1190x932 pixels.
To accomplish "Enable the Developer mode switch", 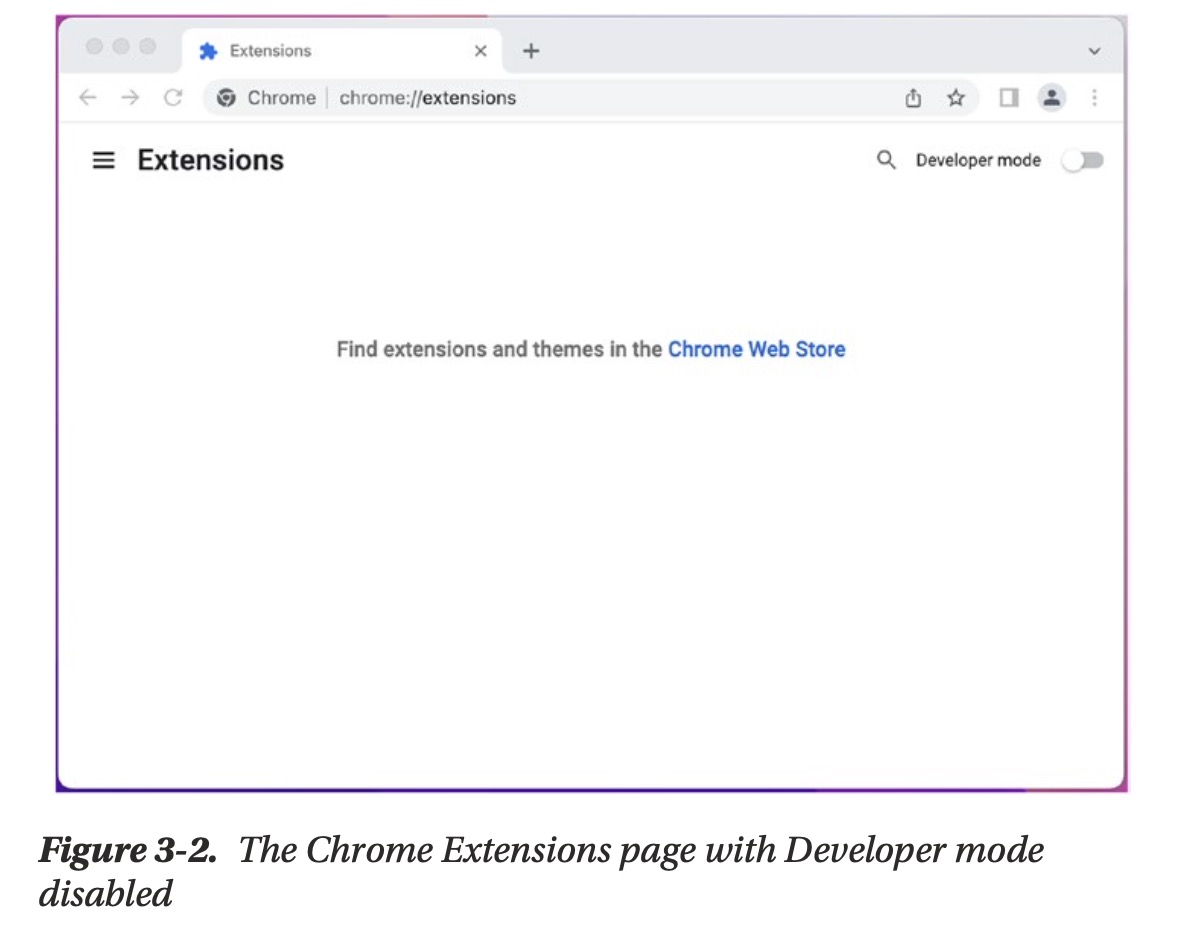I will click(x=1082, y=161).
